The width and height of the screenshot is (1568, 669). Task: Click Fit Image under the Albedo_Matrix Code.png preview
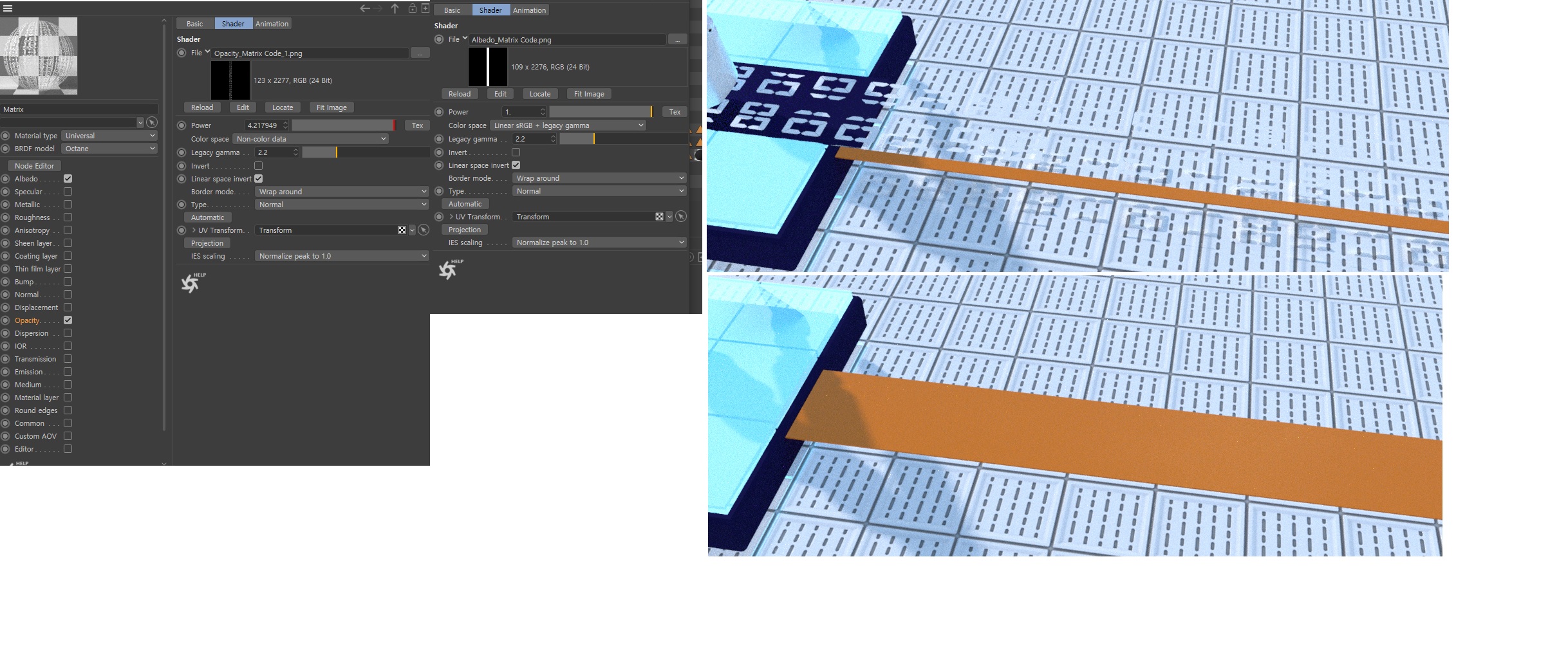point(588,94)
